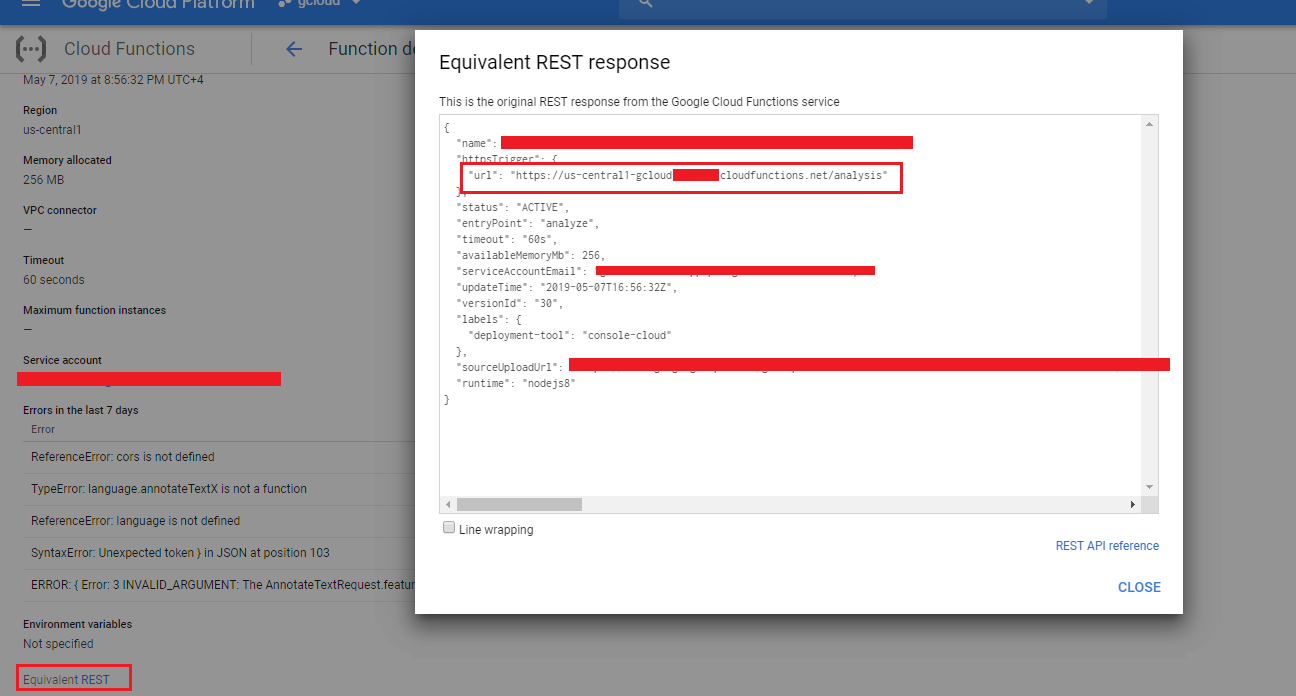Click the "url" line in the REST response
Viewport: 1296px width, 696px height.
tap(680, 175)
